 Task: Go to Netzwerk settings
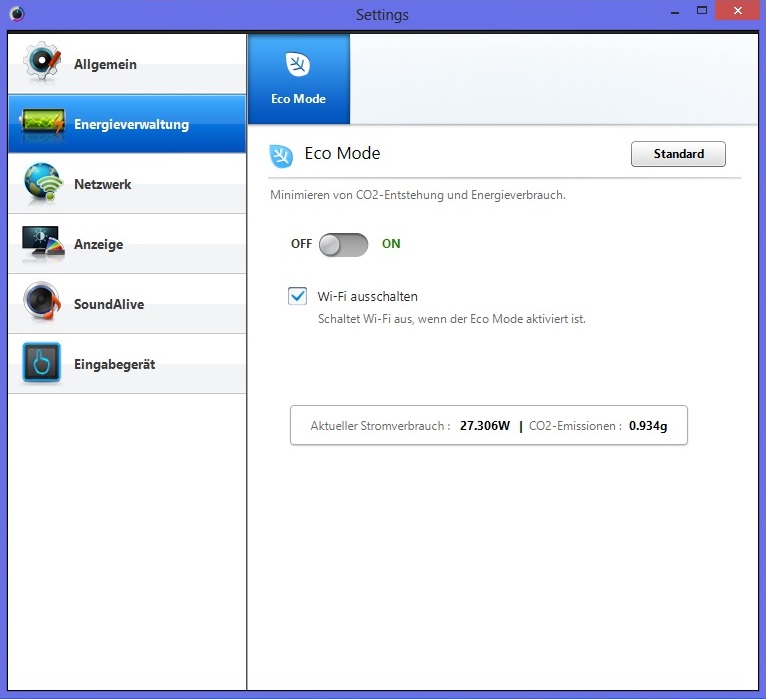[127, 184]
